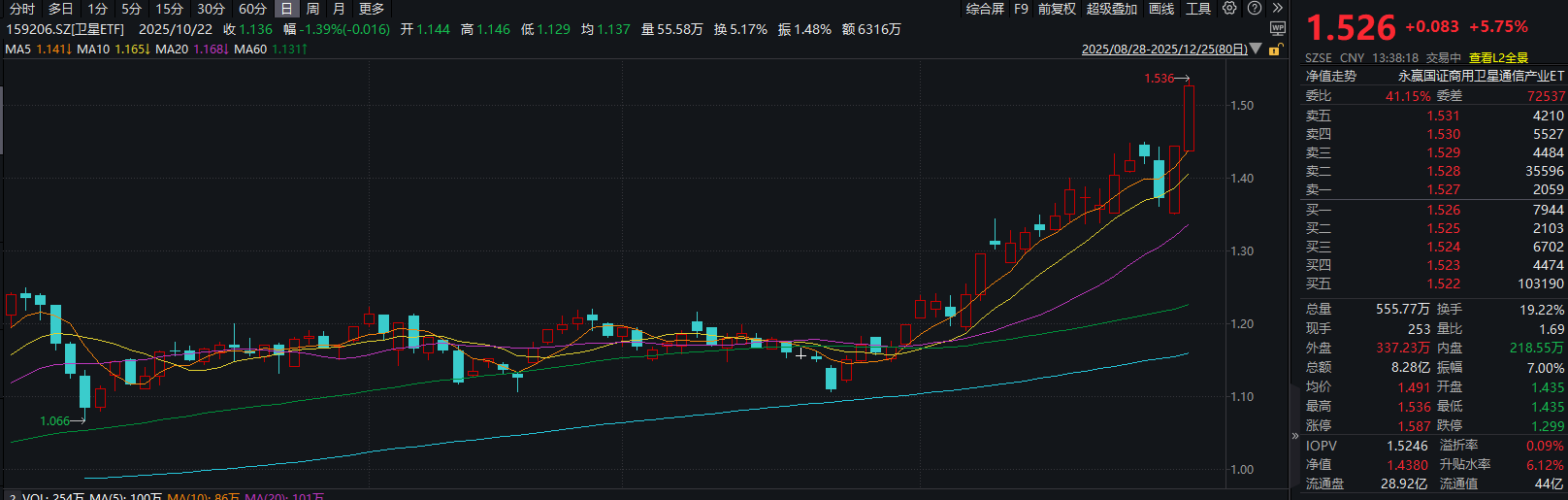Click the F9 toolbar button
This screenshot has height=500, width=1568.
pos(1022,9)
